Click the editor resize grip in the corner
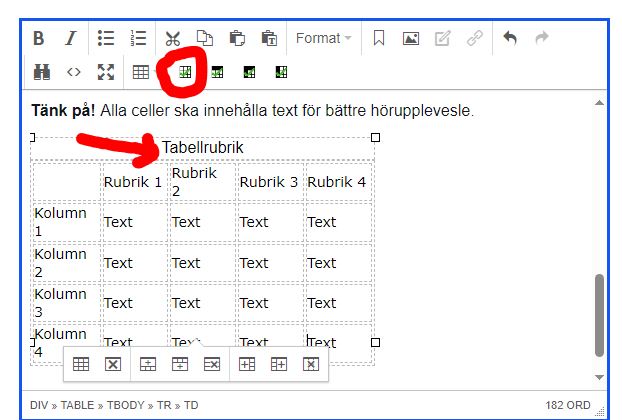This screenshot has width=622, height=420. tap(601, 411)
